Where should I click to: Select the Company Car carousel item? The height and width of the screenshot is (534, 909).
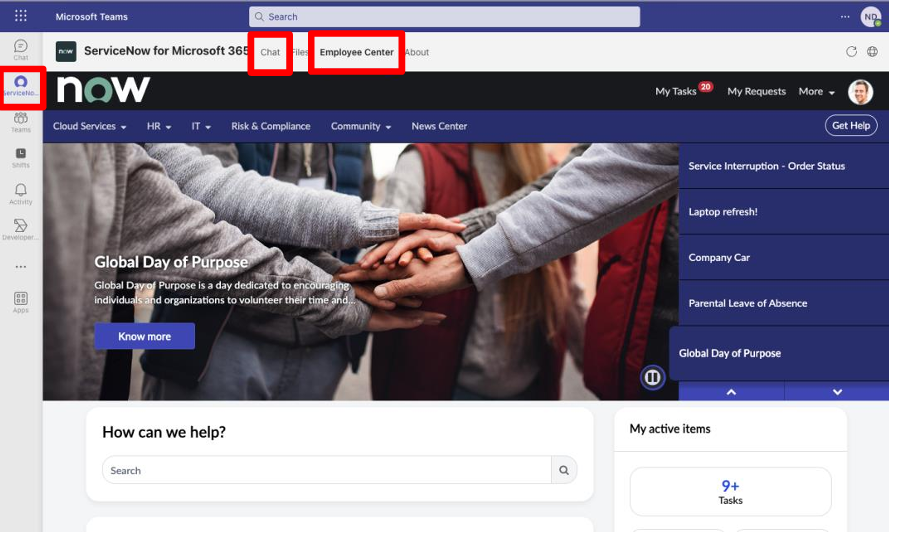tap(783, 257)
